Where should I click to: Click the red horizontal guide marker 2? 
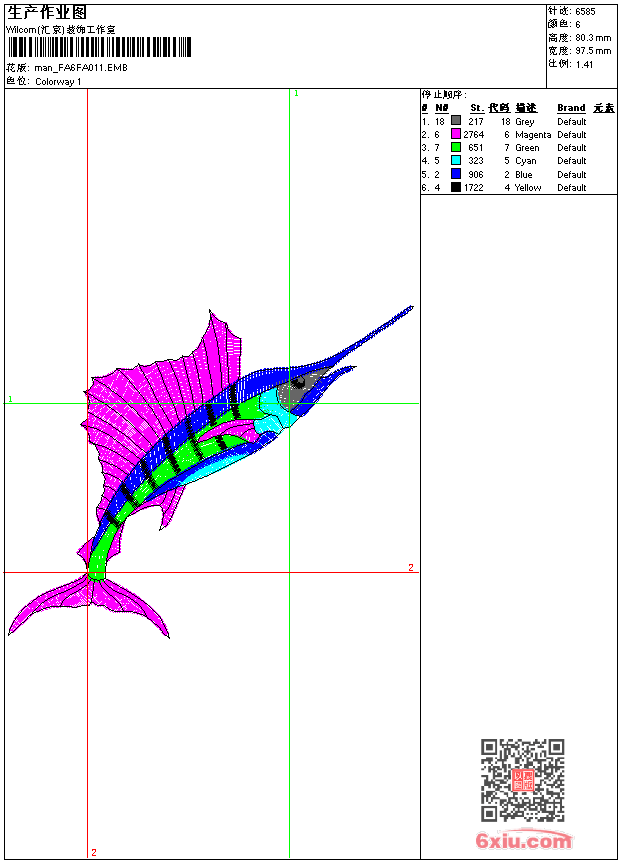pyautogui.click(x=410, y=568)
